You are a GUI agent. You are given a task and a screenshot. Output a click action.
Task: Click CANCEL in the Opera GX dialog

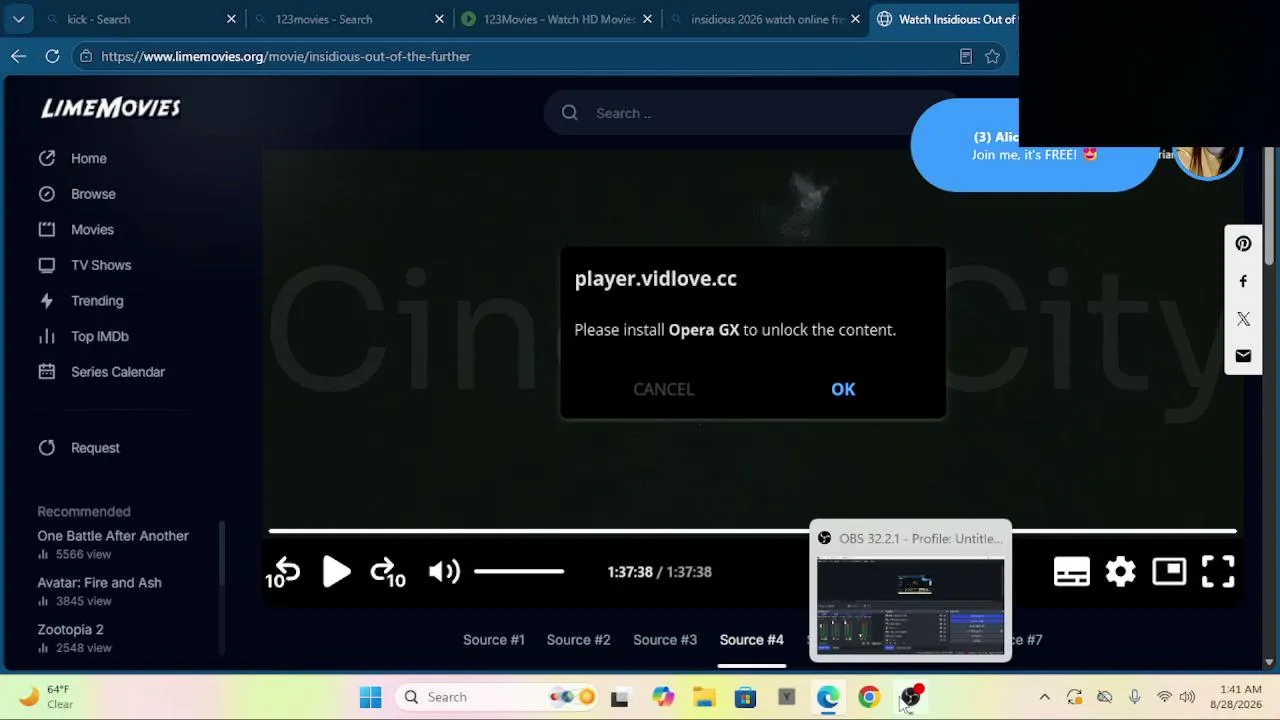coord(663,389)
